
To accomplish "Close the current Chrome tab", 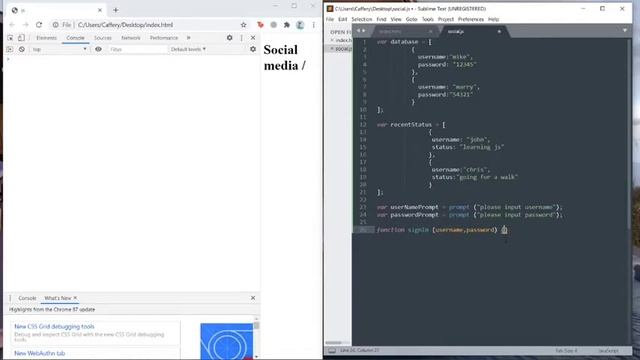I will tap(100, 10).
